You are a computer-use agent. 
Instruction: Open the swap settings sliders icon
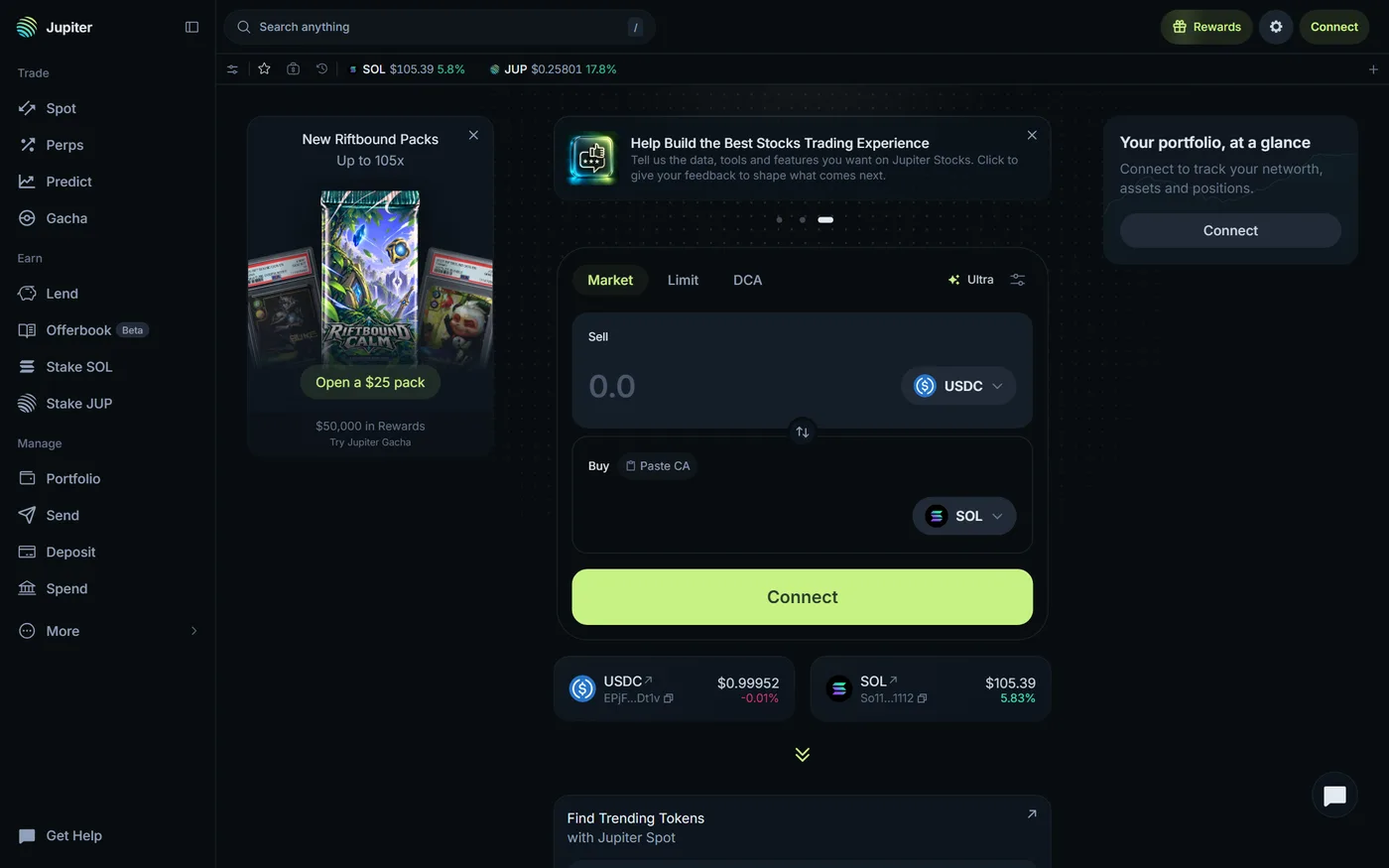(1017, 280)
